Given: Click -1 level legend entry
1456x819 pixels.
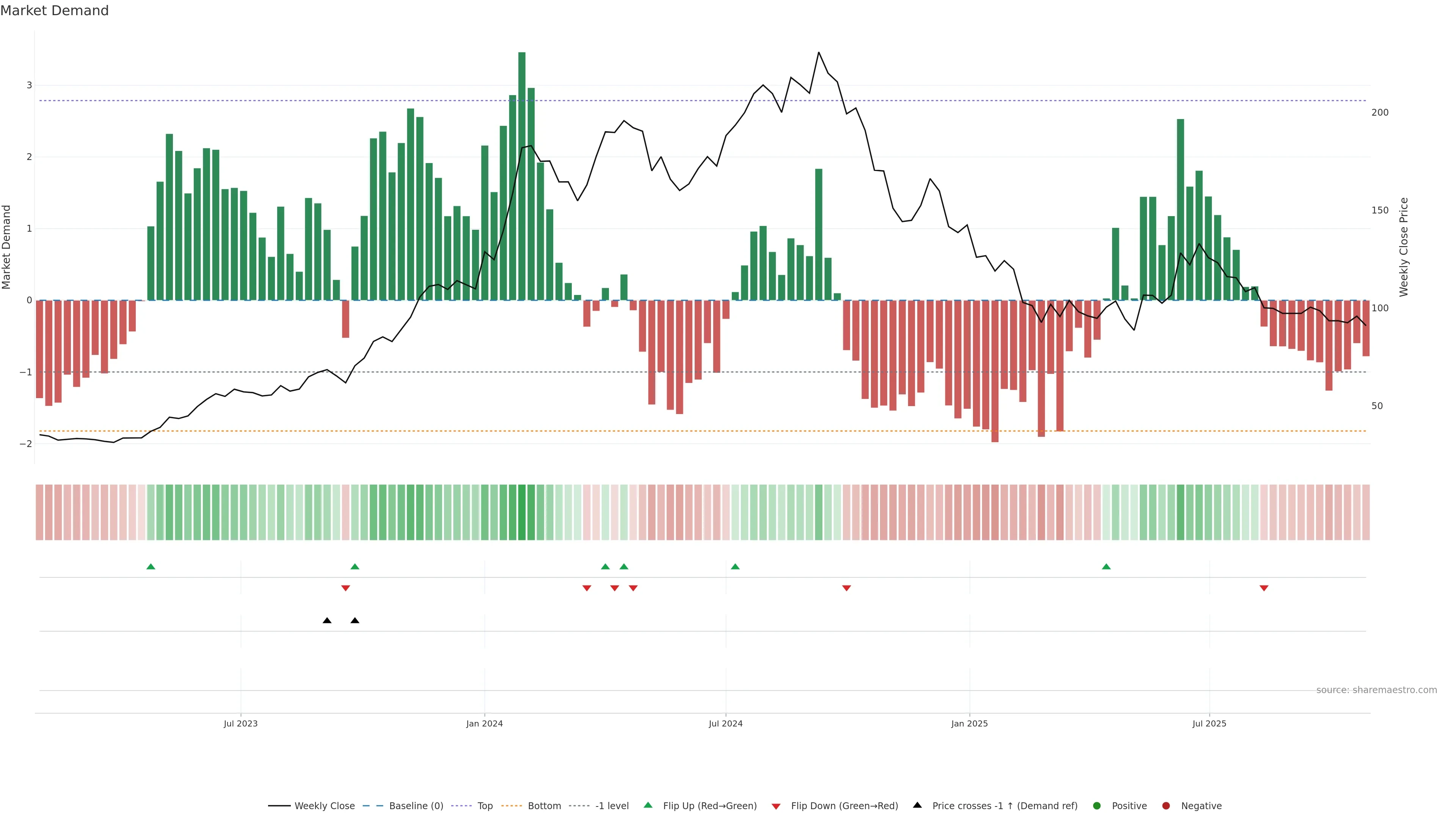Looking at the screenshot, I should coord(612,805).
